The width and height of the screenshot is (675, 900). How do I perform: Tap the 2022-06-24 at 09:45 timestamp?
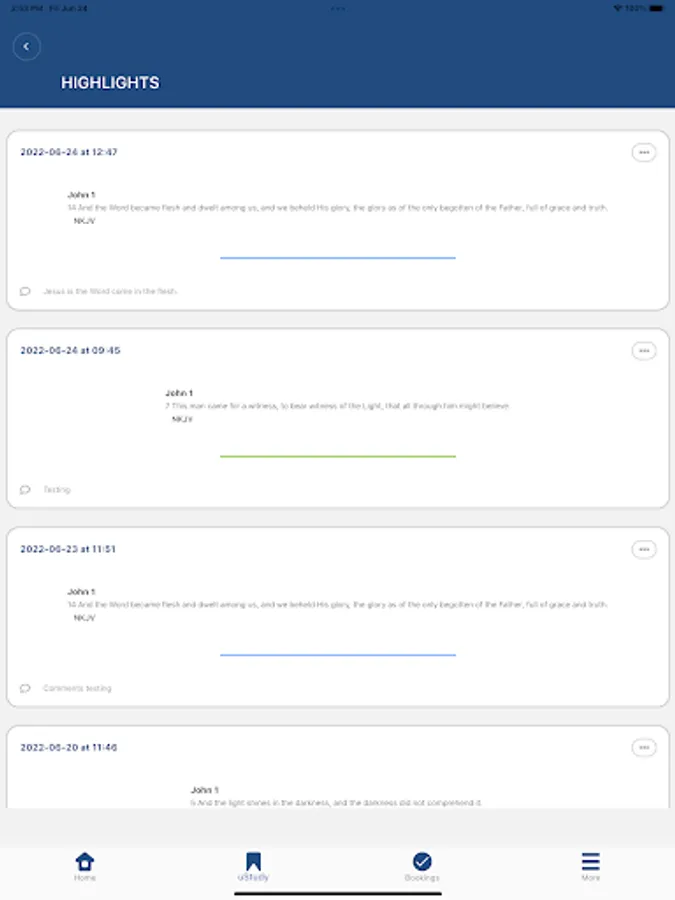(x=70, y=351)
